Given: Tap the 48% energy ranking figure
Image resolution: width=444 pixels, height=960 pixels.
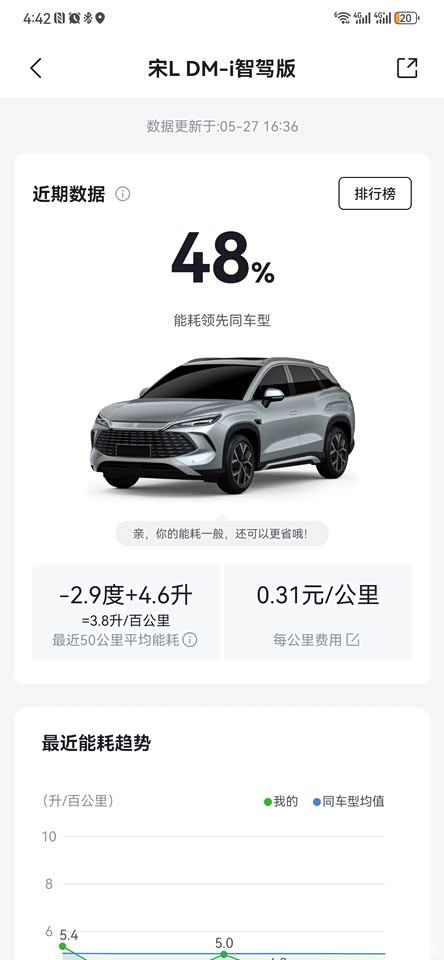Looking at the screenshot, I should [x=223, y=259].
